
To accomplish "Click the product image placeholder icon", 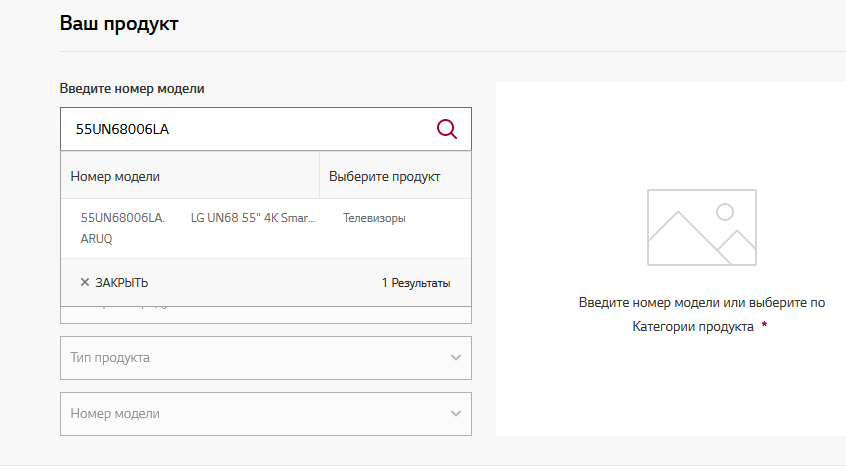I will point(701,226).
